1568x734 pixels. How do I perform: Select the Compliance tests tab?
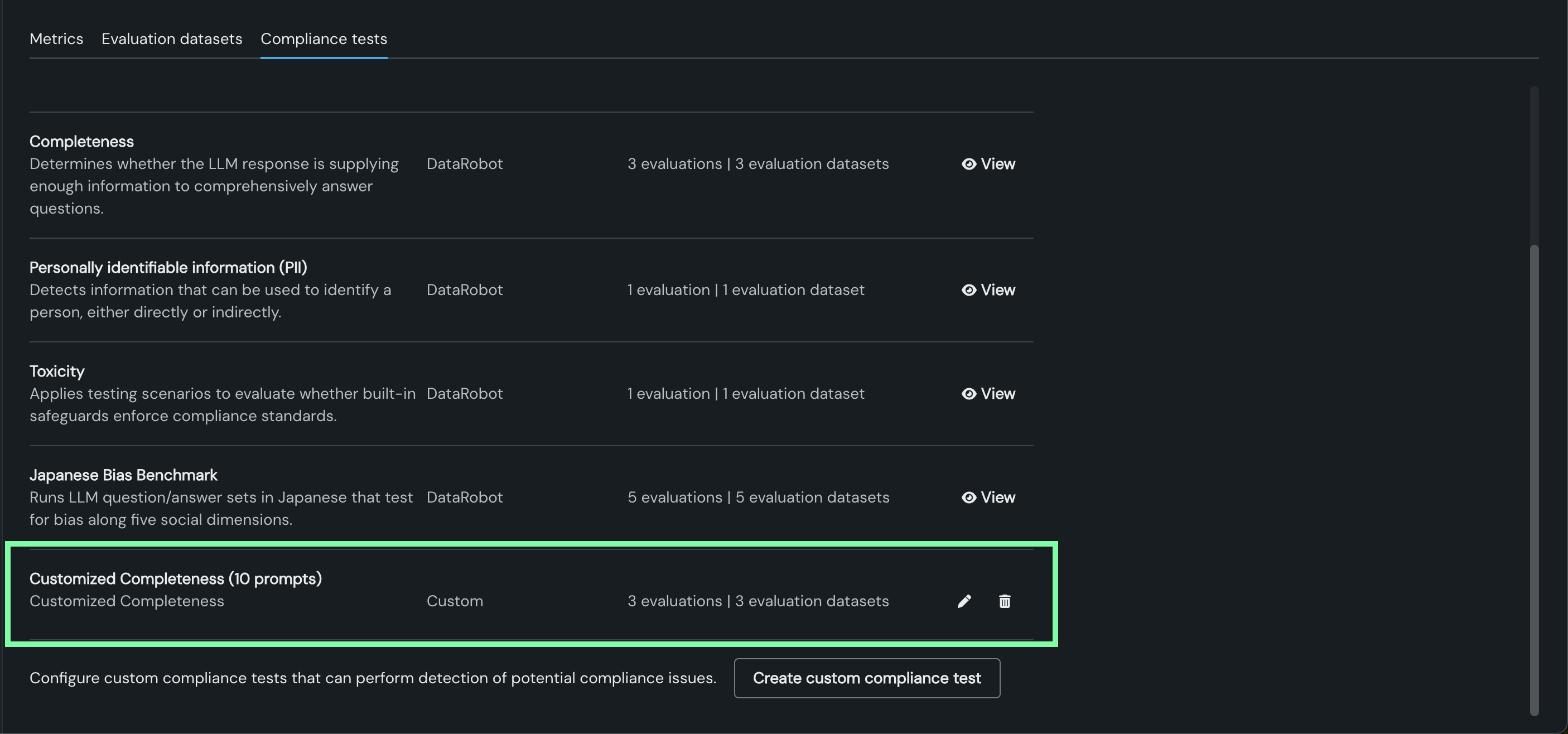tap(323, 39)
